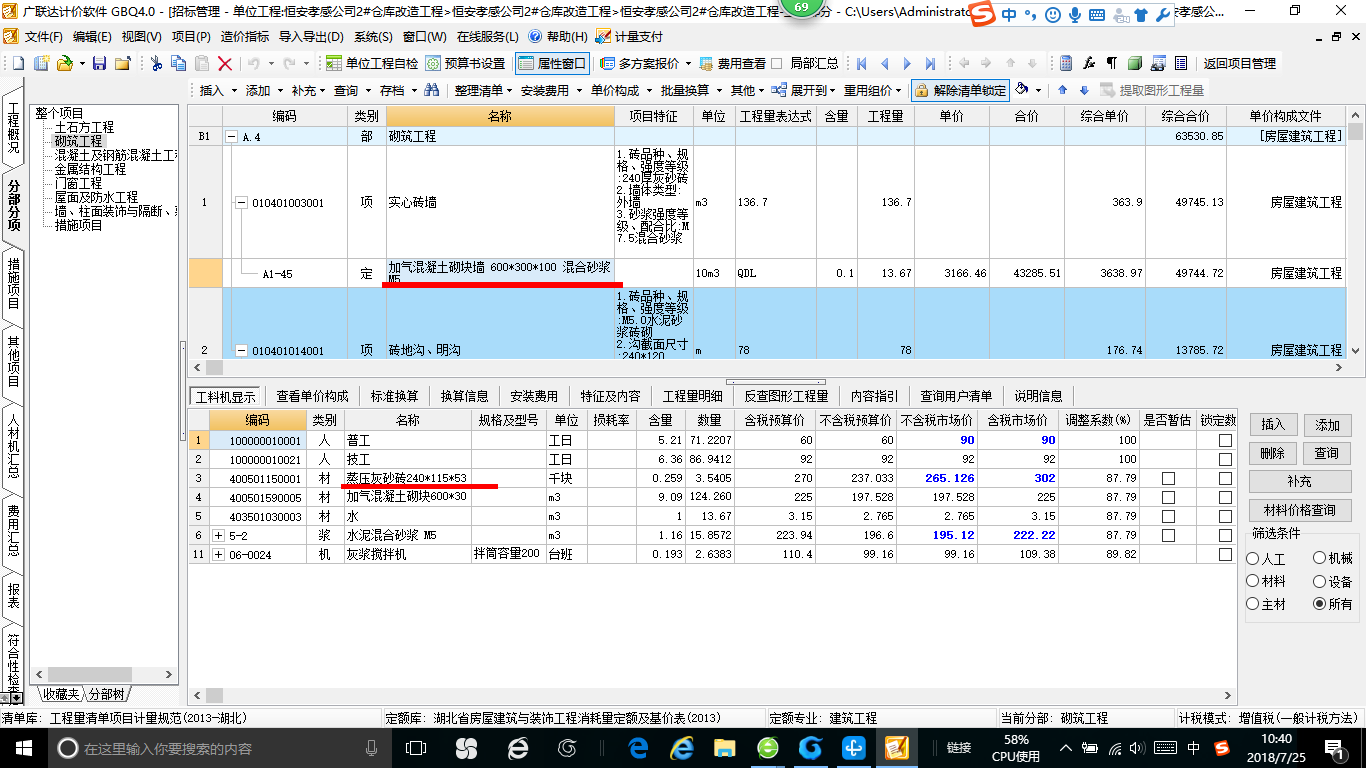1366x768 pixels.
Task: Open the 措施项目 side tab
Action: click(13, 283)
